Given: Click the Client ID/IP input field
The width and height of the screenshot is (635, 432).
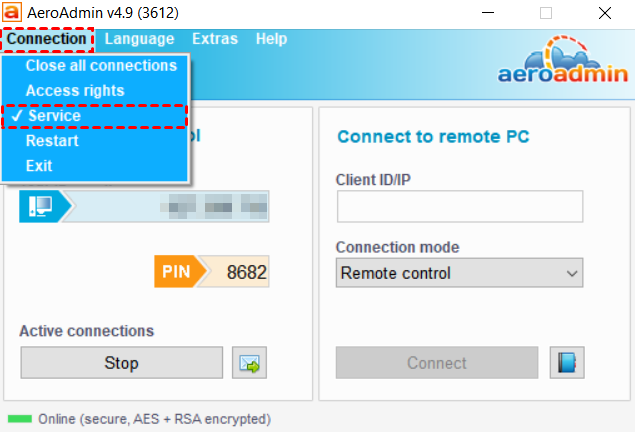Looking at the screenshot, I should (x=459, y=207).
